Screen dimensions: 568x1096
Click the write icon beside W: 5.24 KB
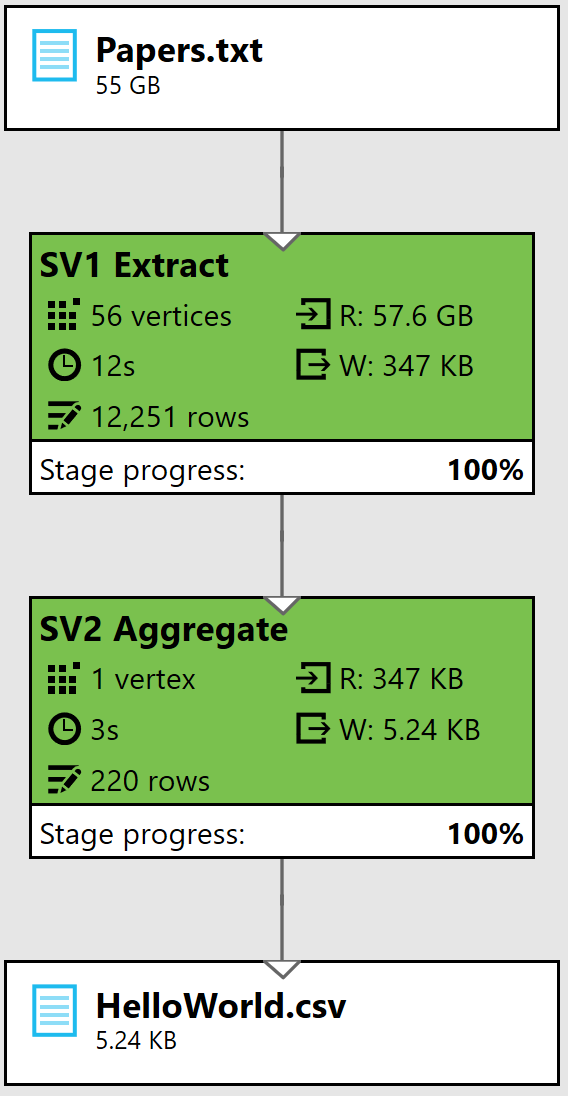pyautogui.click(x=312, y=730)
